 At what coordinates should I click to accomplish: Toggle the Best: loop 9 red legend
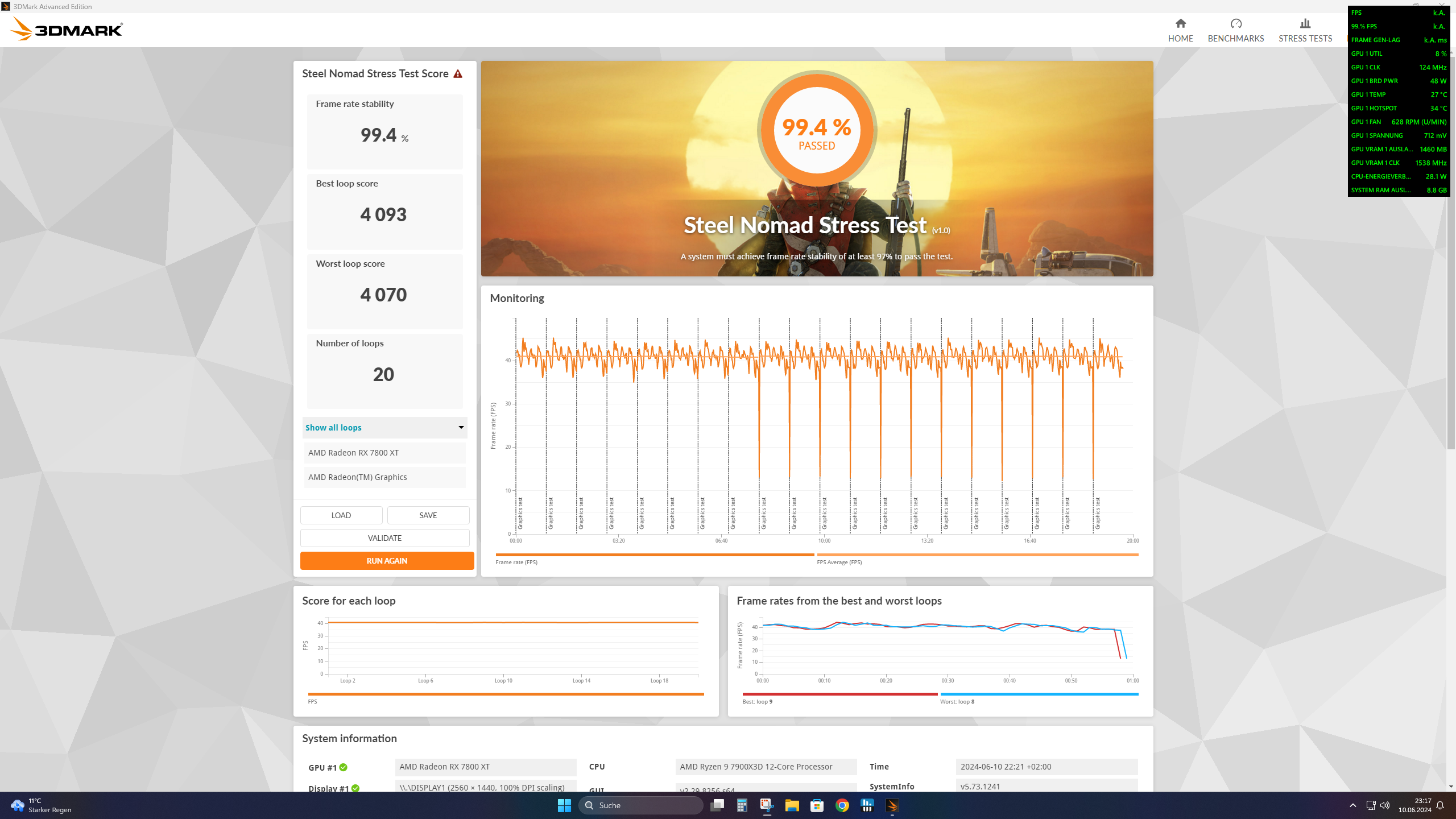839,694
